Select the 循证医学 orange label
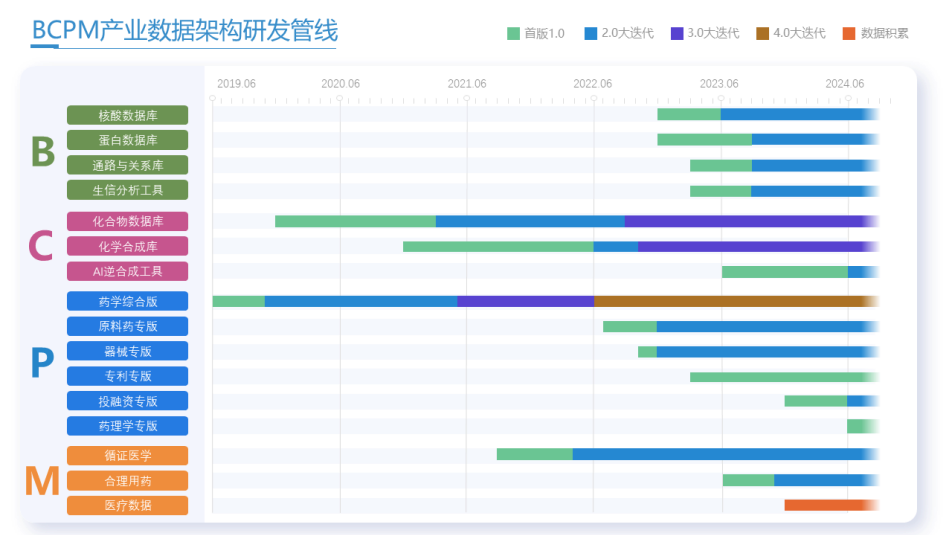952x535 pixels. 127,456
